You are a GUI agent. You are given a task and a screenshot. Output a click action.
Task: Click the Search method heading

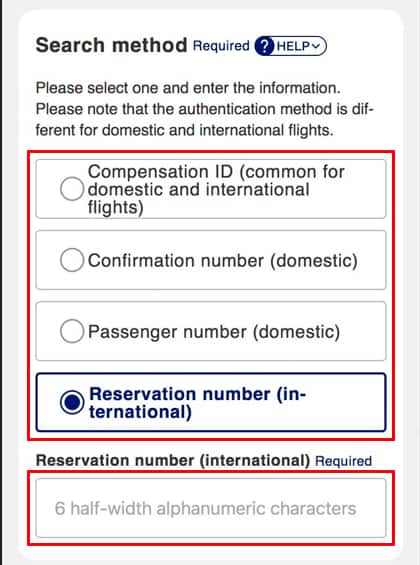[112, 45]
